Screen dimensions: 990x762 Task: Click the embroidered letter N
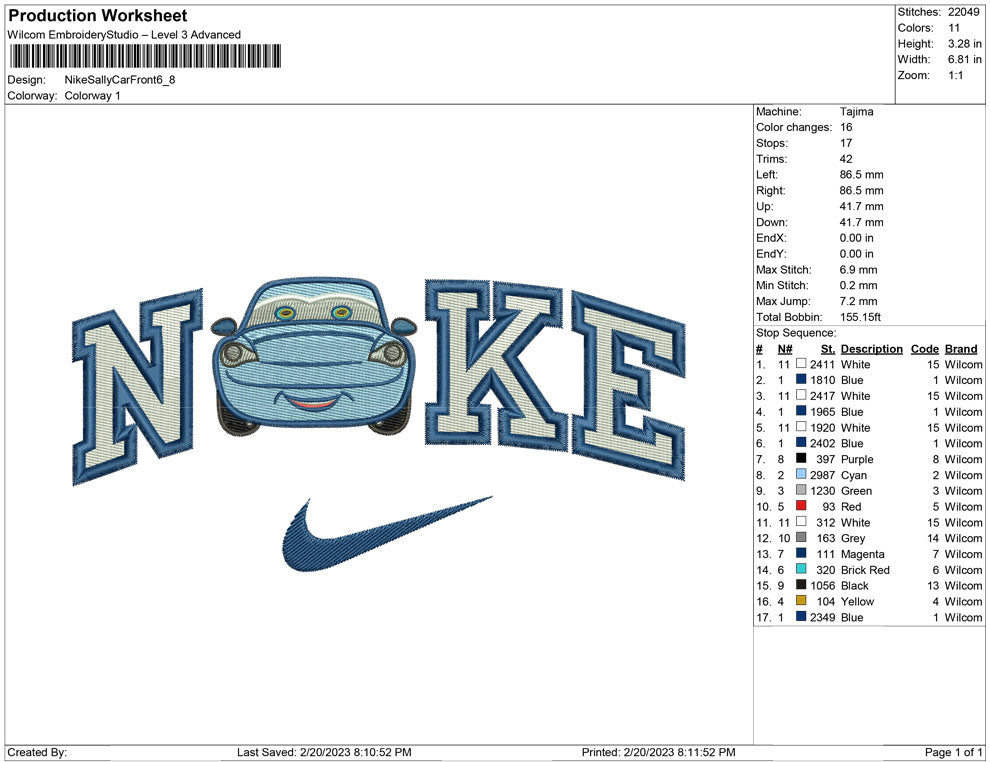coord(138,387)
